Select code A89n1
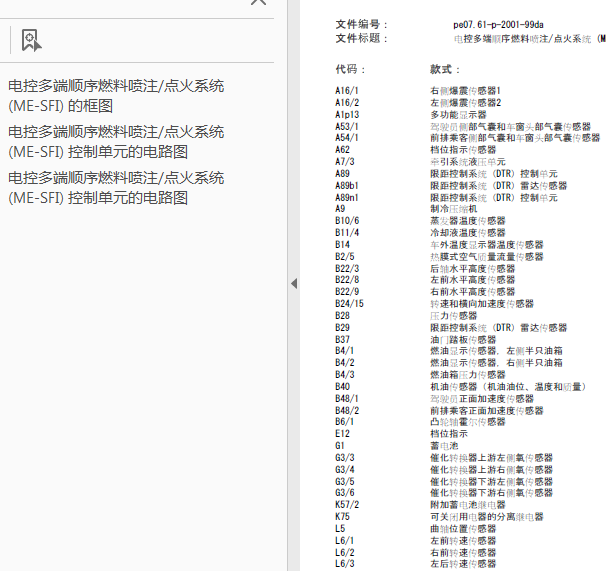This screenshot has width=606, height=571. (x=347, y=198)
